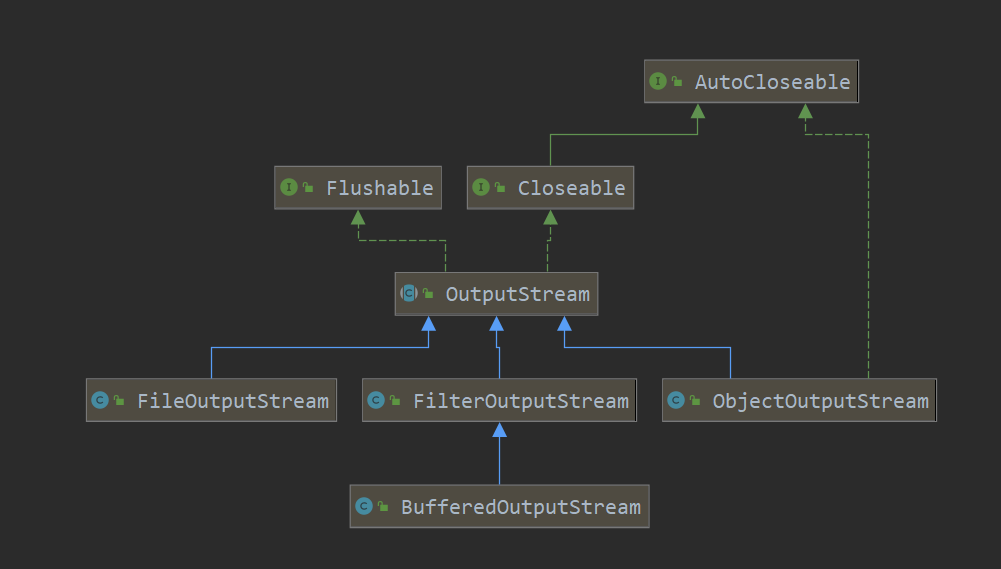Select the AutoCloseable node label
This screenshot has width=1001, height=569.
772,82
